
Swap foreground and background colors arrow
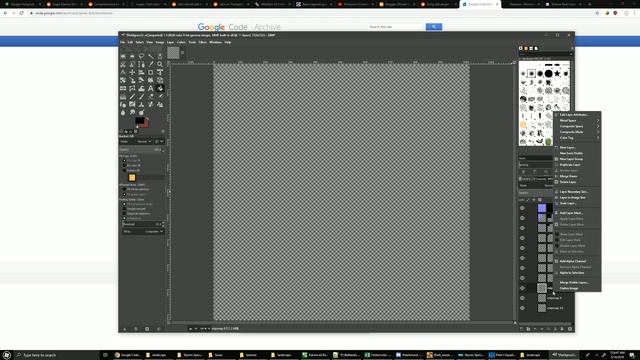click(147, 119)
